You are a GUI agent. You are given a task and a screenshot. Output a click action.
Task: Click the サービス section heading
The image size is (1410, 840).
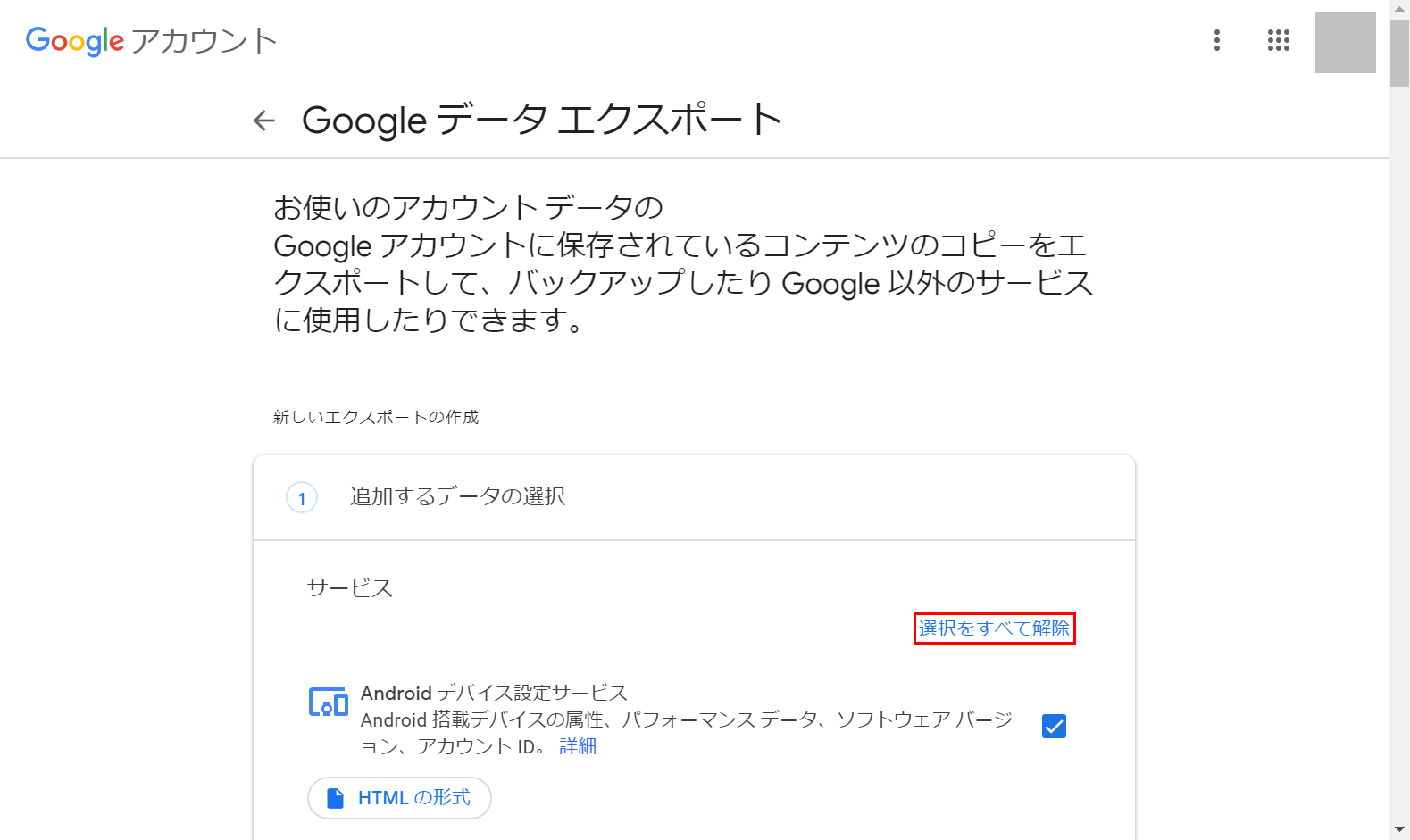coord(350,588)
